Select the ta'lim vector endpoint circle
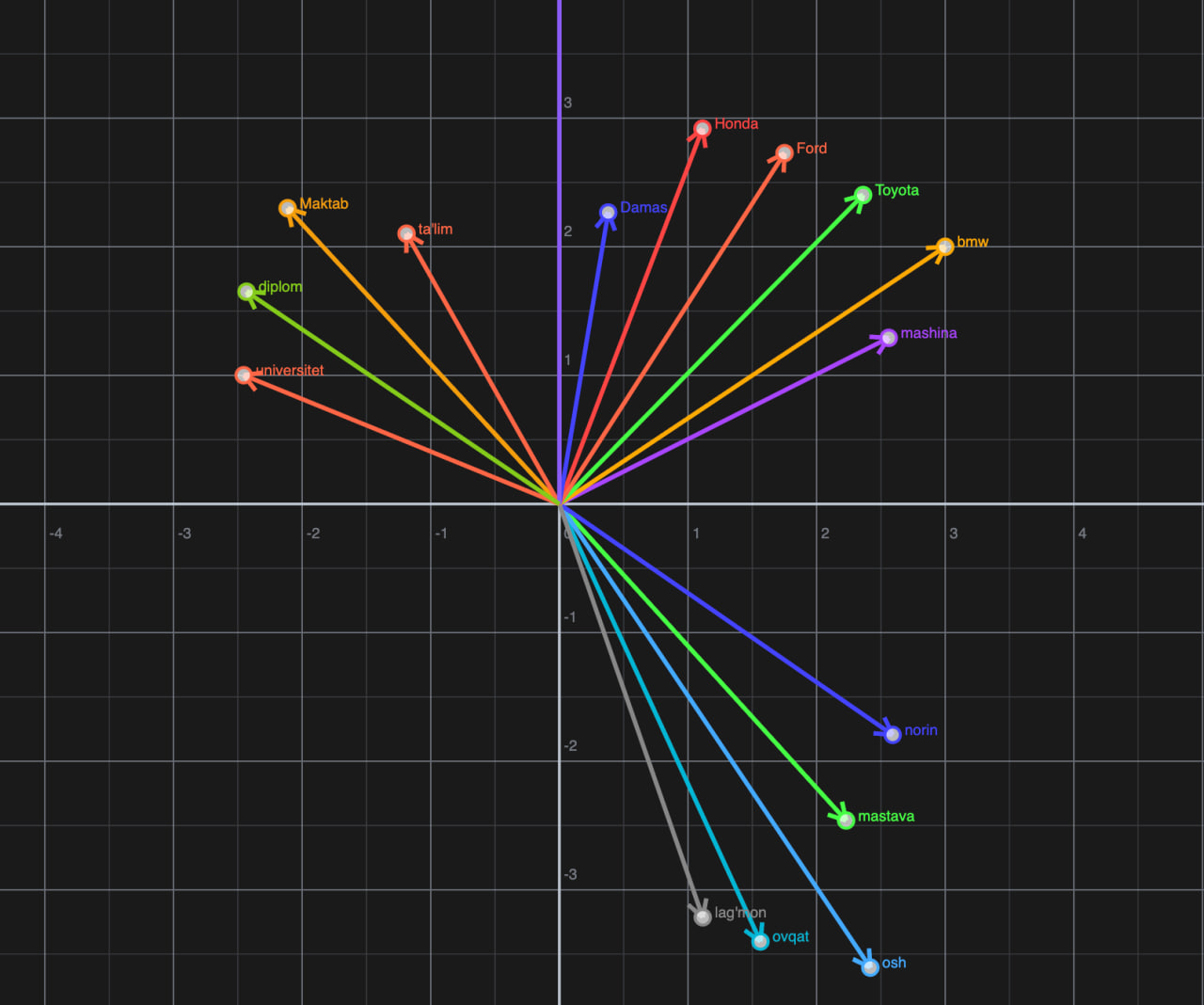This screenshot has height=1005, width=1204. (x=406, y=233)
